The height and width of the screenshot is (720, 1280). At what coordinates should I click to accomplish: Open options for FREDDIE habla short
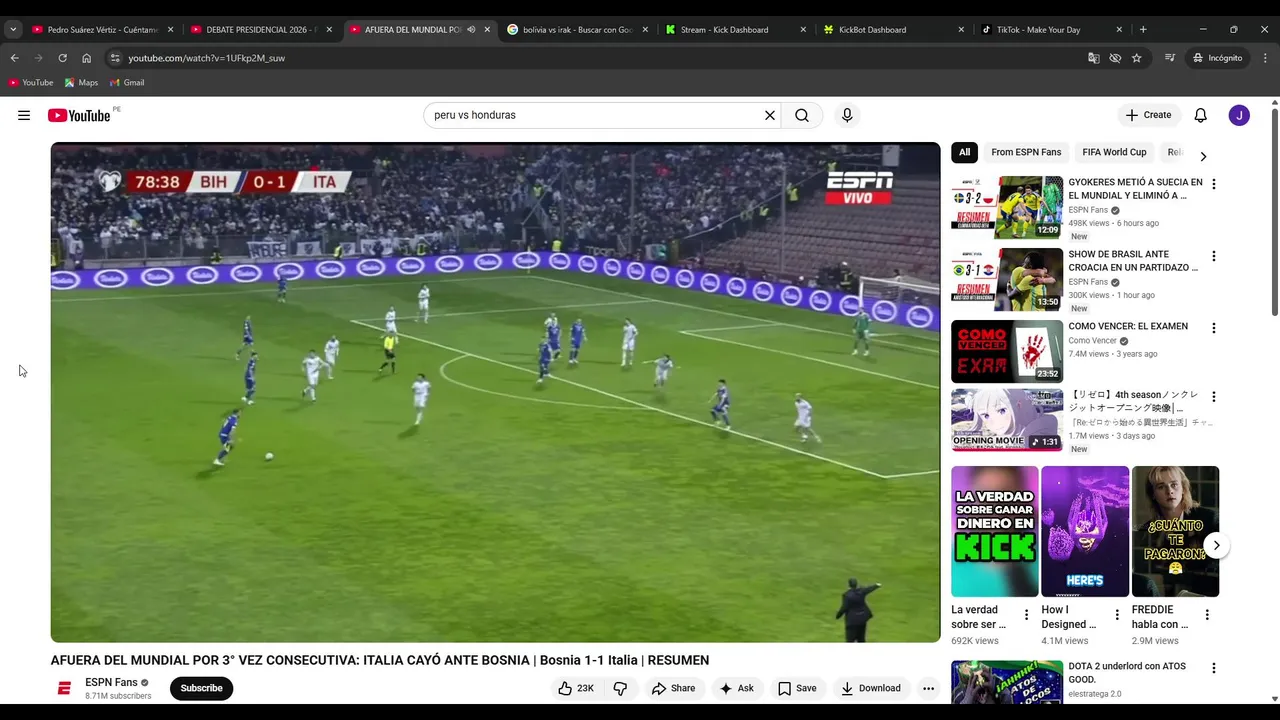click(x=1207, y=615)
